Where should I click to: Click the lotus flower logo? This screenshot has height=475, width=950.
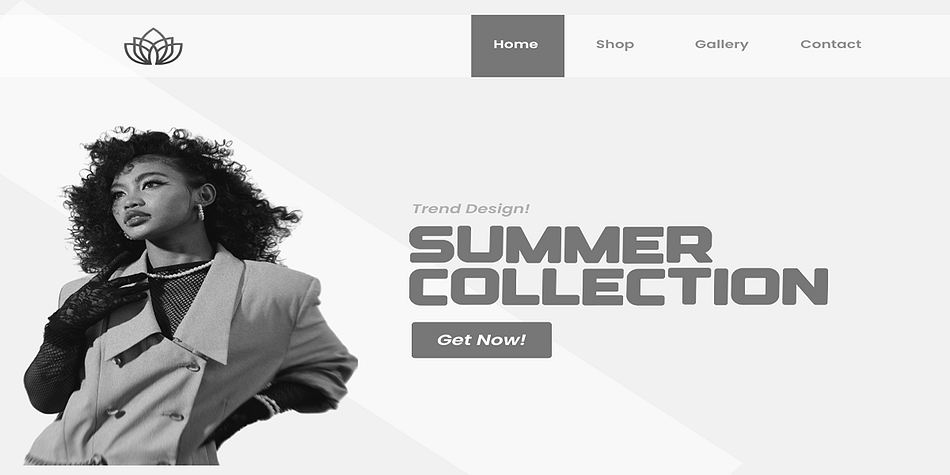(x=153, y=47)
